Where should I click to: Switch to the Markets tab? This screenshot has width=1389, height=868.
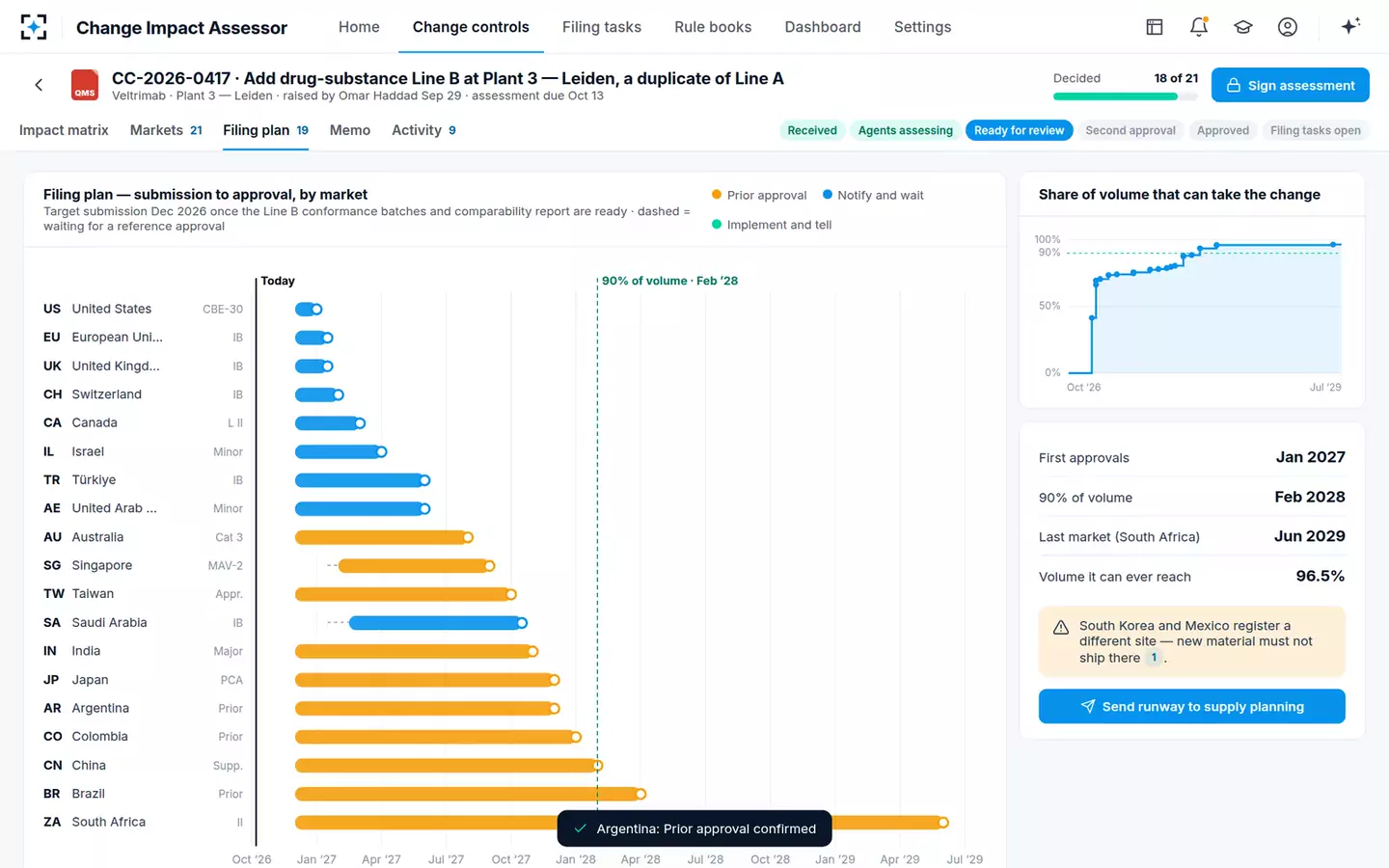166,130
